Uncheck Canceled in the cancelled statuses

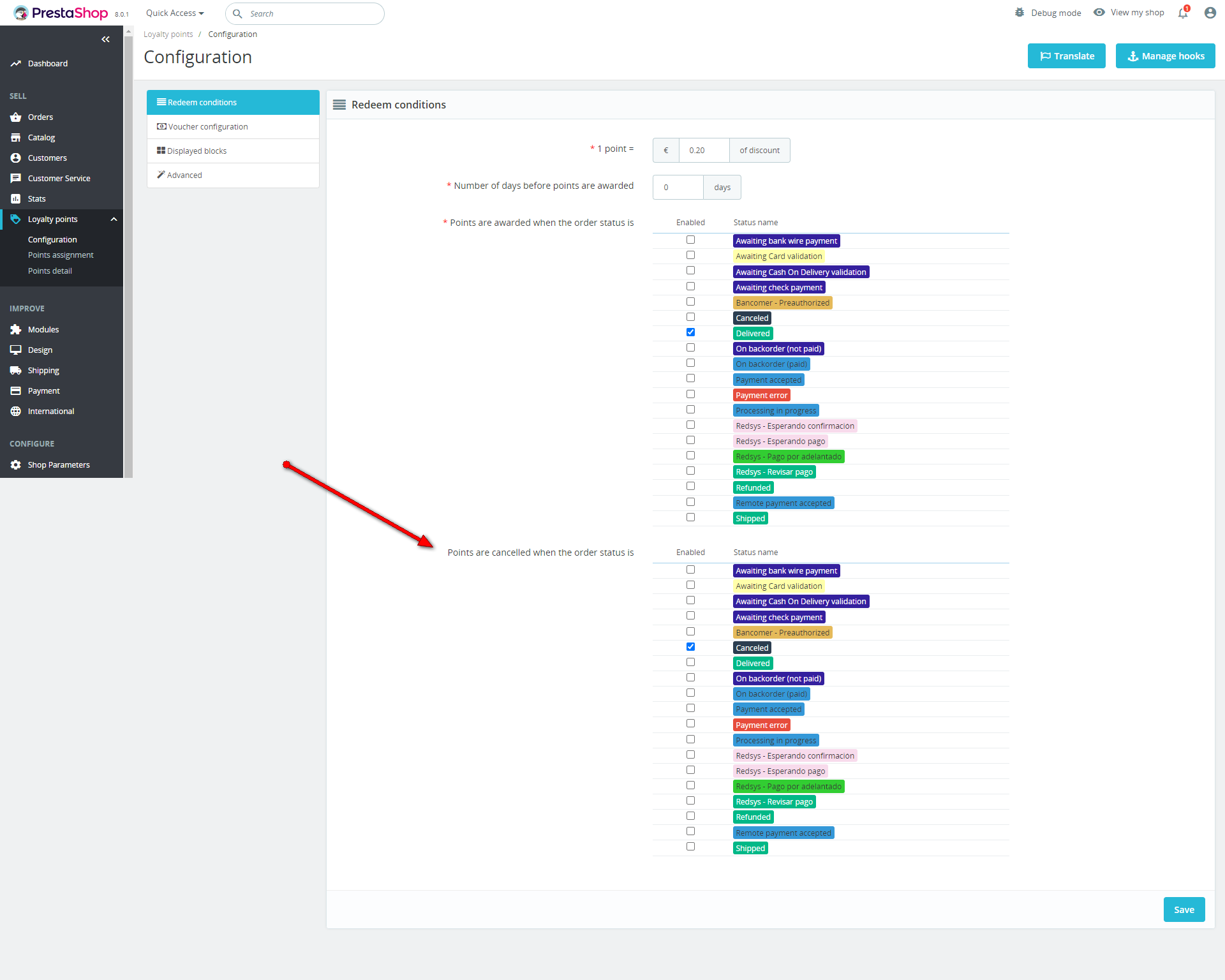pyautogui.click(x=690, y=647)
